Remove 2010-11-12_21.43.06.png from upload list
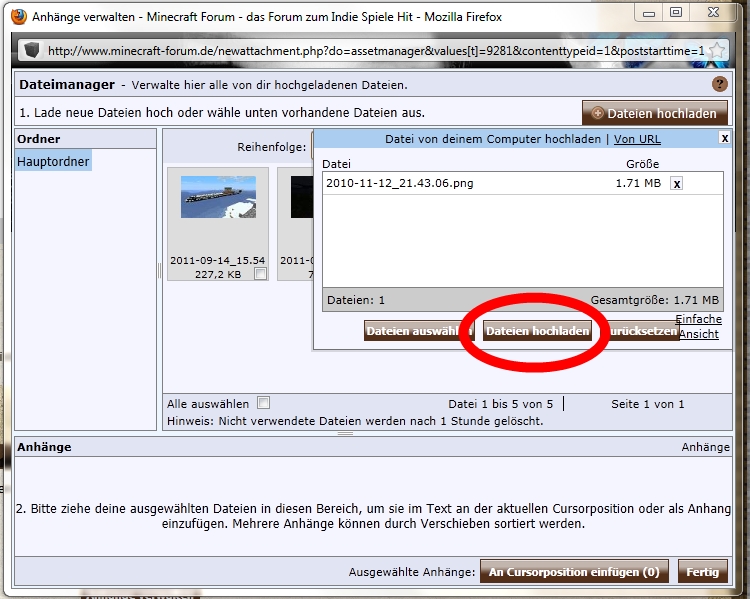The width and height of the screenshot is (750, 599). pyautogui.click(x=677, y=184)
